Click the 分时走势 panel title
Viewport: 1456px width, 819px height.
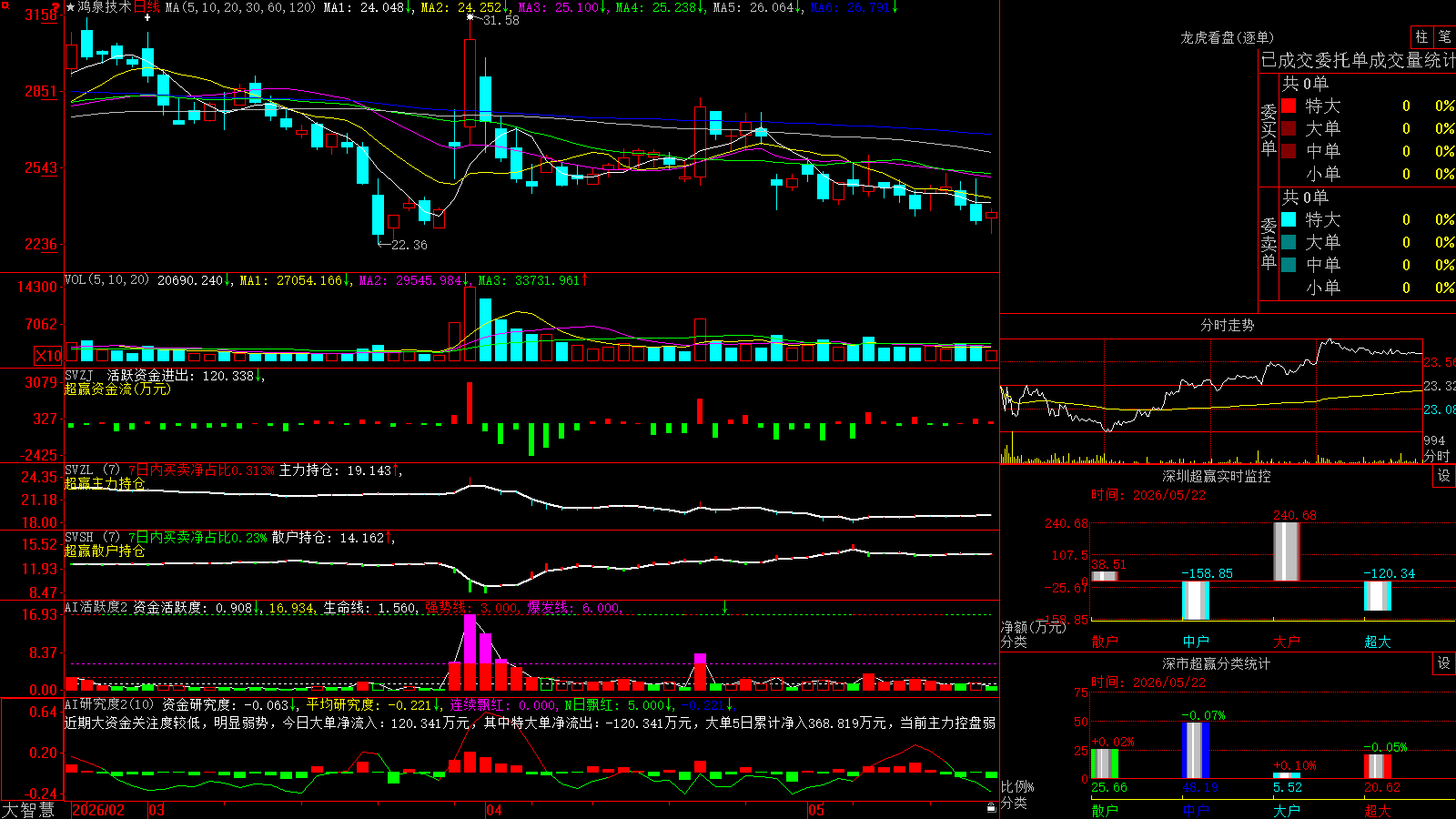click(1227, 325)
